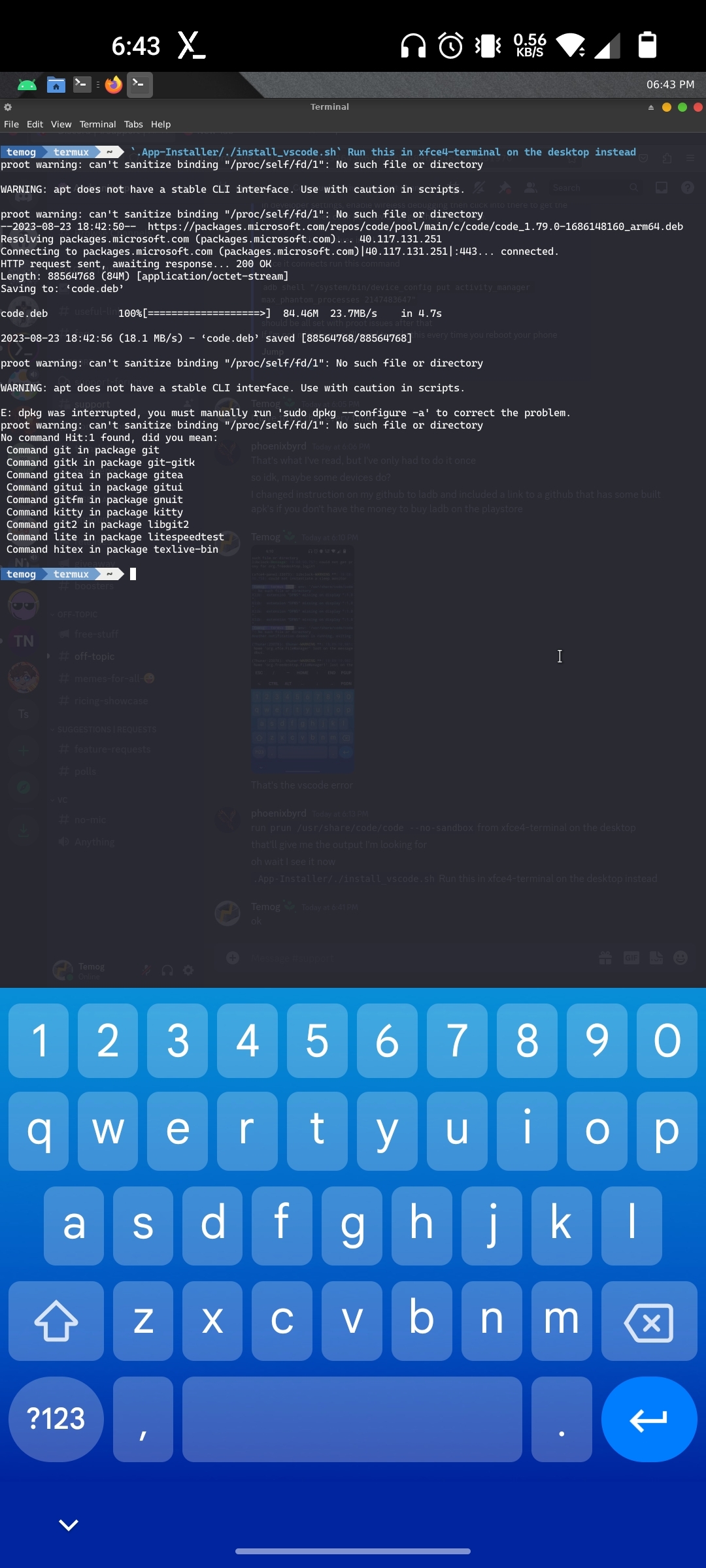Tap the letter k key

(562, 1226)
